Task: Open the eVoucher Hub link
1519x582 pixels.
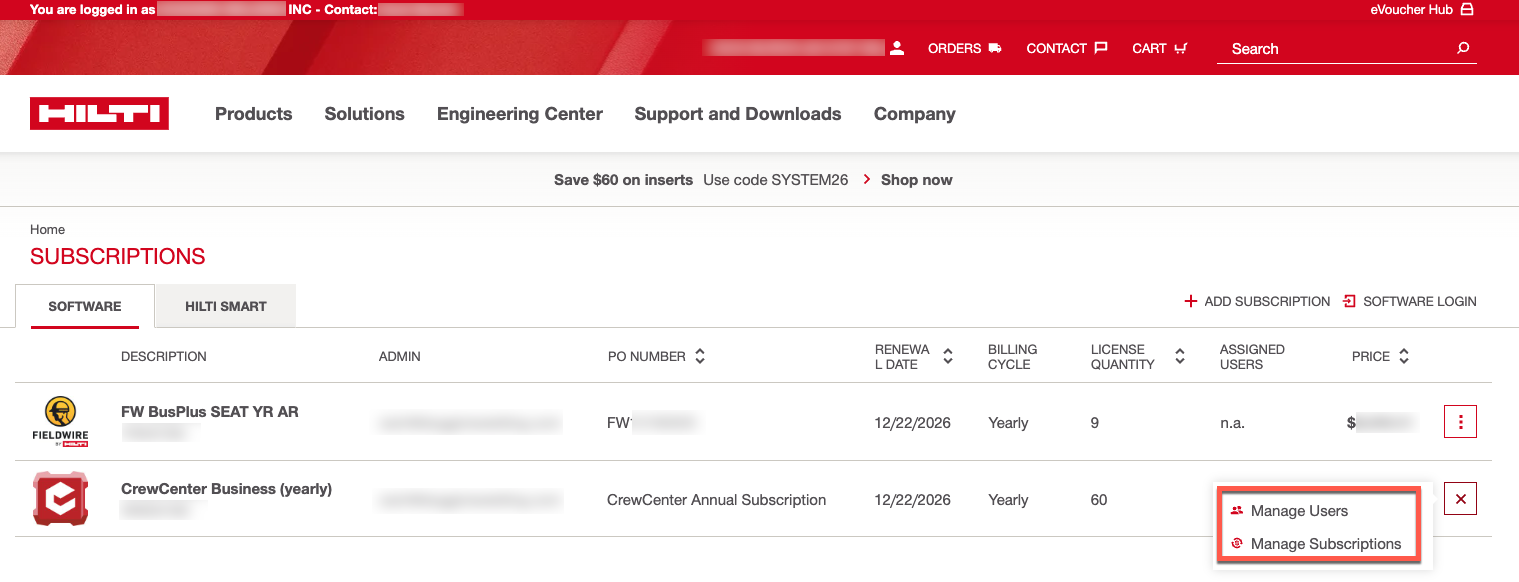Action: click(1422, 10)
